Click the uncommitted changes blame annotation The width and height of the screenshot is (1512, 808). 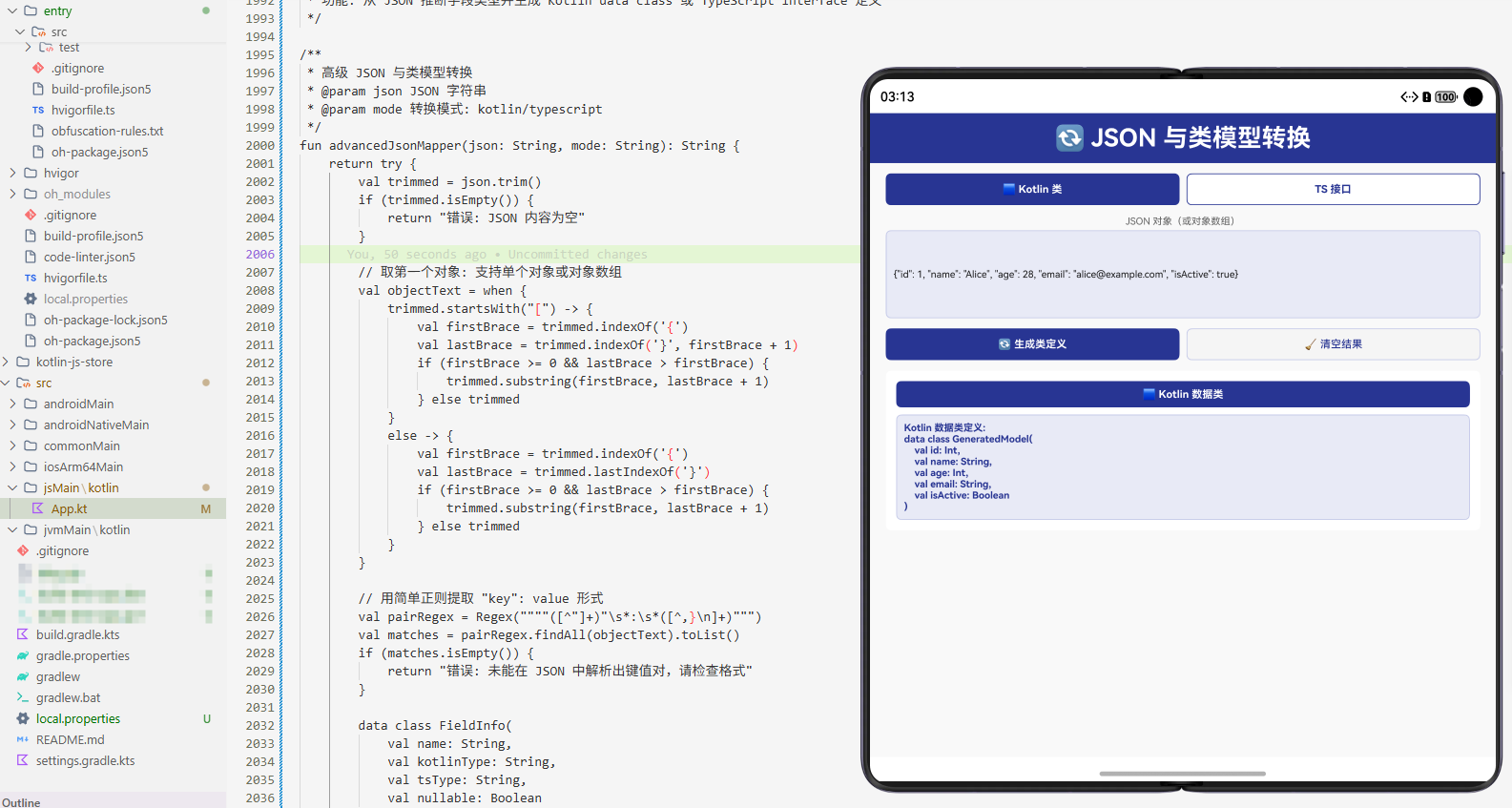pyautogui.click(x=497, y=255)
